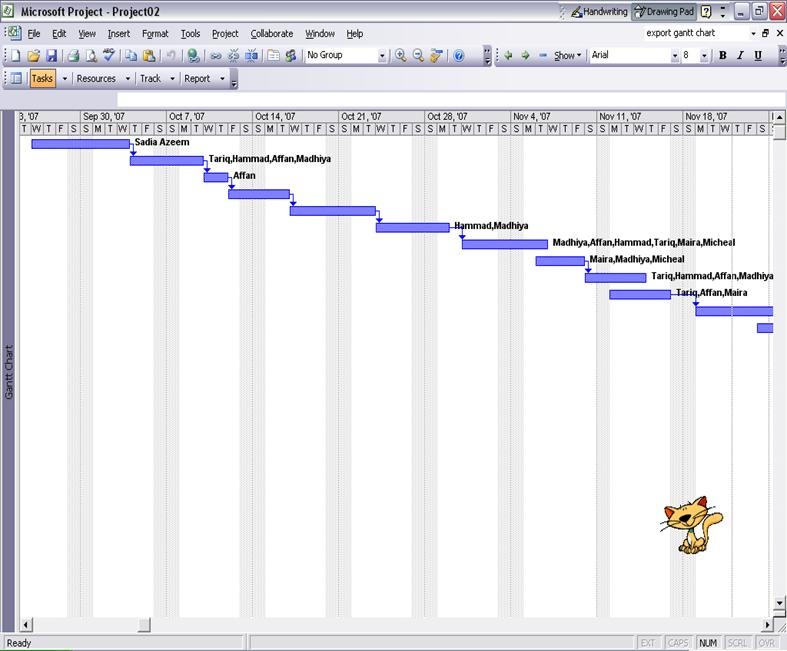
Task: Click the Resources guide button
Action: 96,79
